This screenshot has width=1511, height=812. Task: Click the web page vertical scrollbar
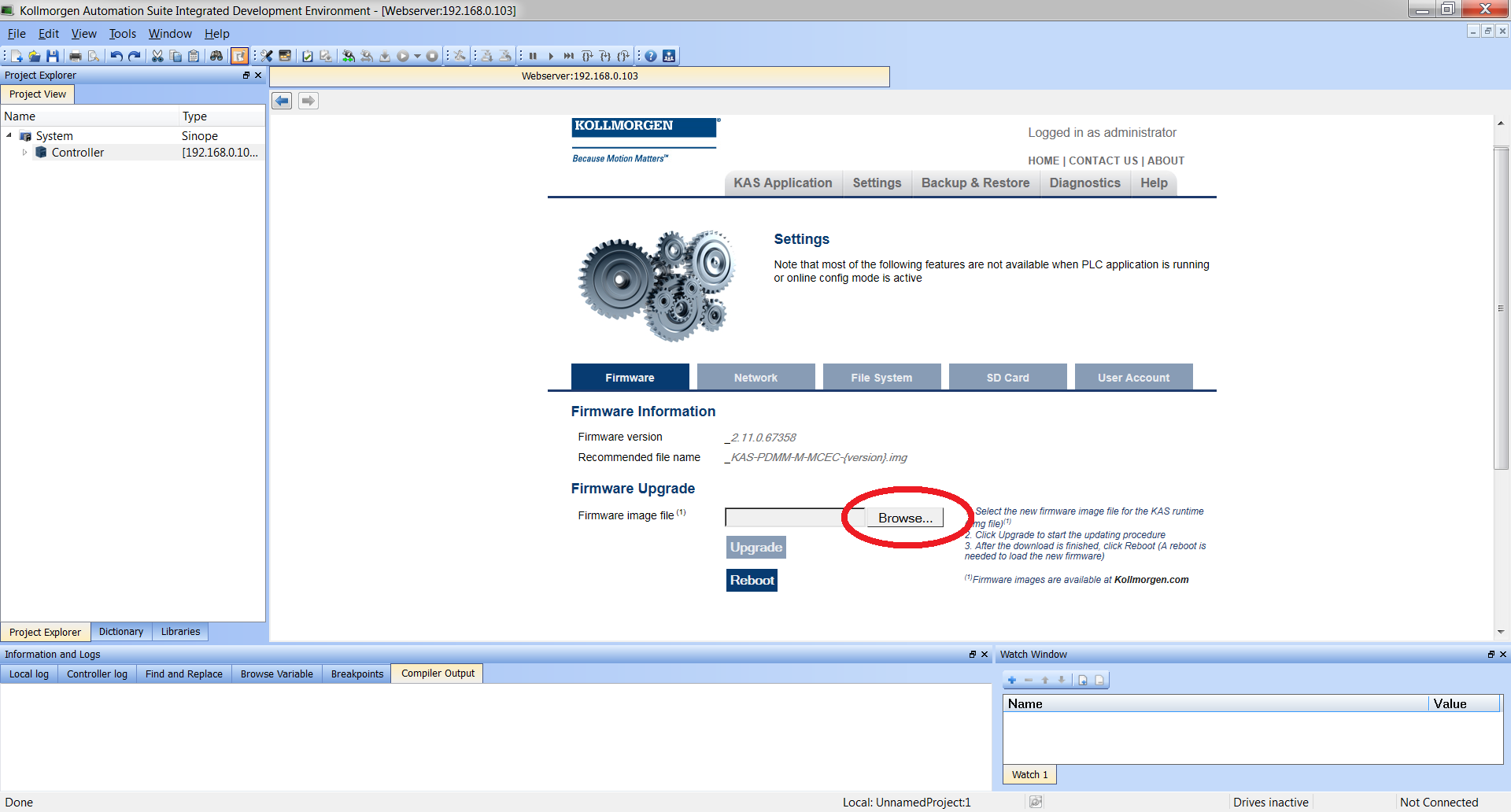(1501, 308)
